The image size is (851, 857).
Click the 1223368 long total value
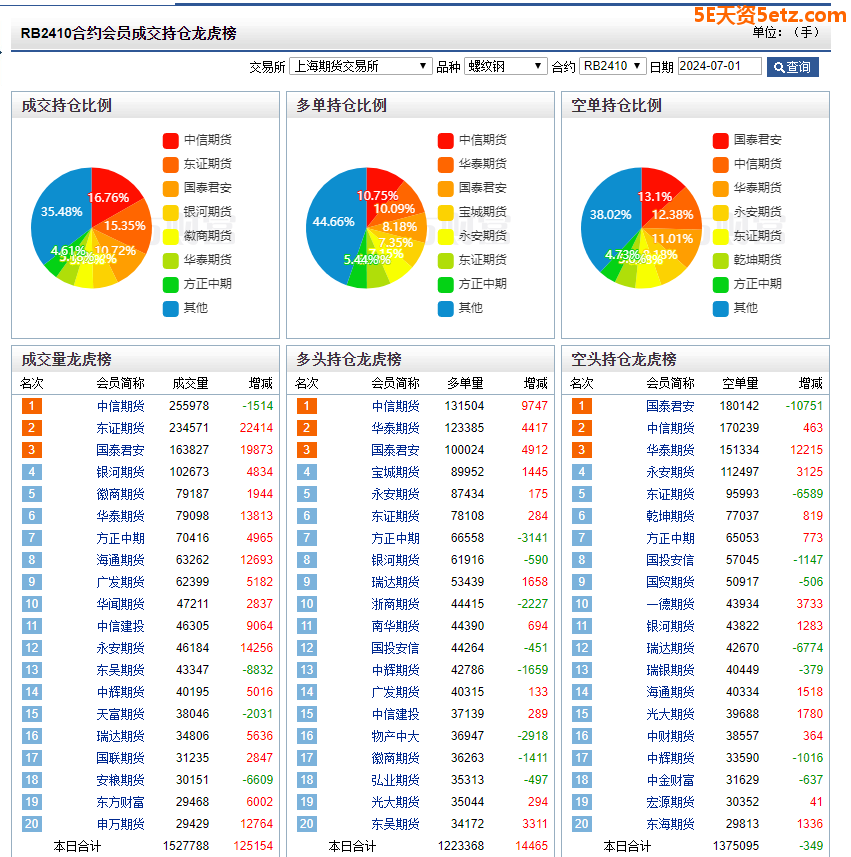(461, 846)
